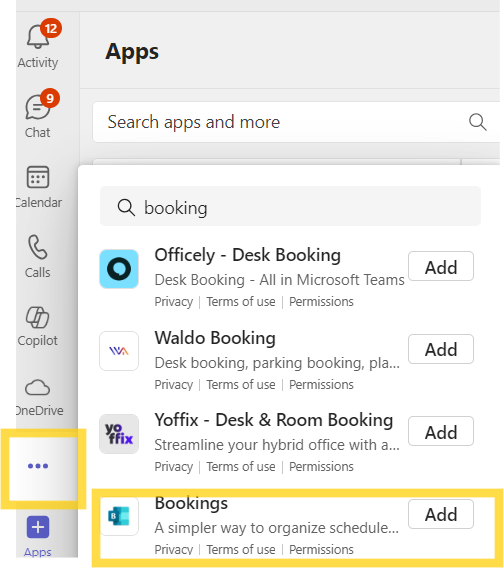This screenshot has height=568, width=504.
Task: Add the Officely - Desk Booking app
Action: point(441,266)
